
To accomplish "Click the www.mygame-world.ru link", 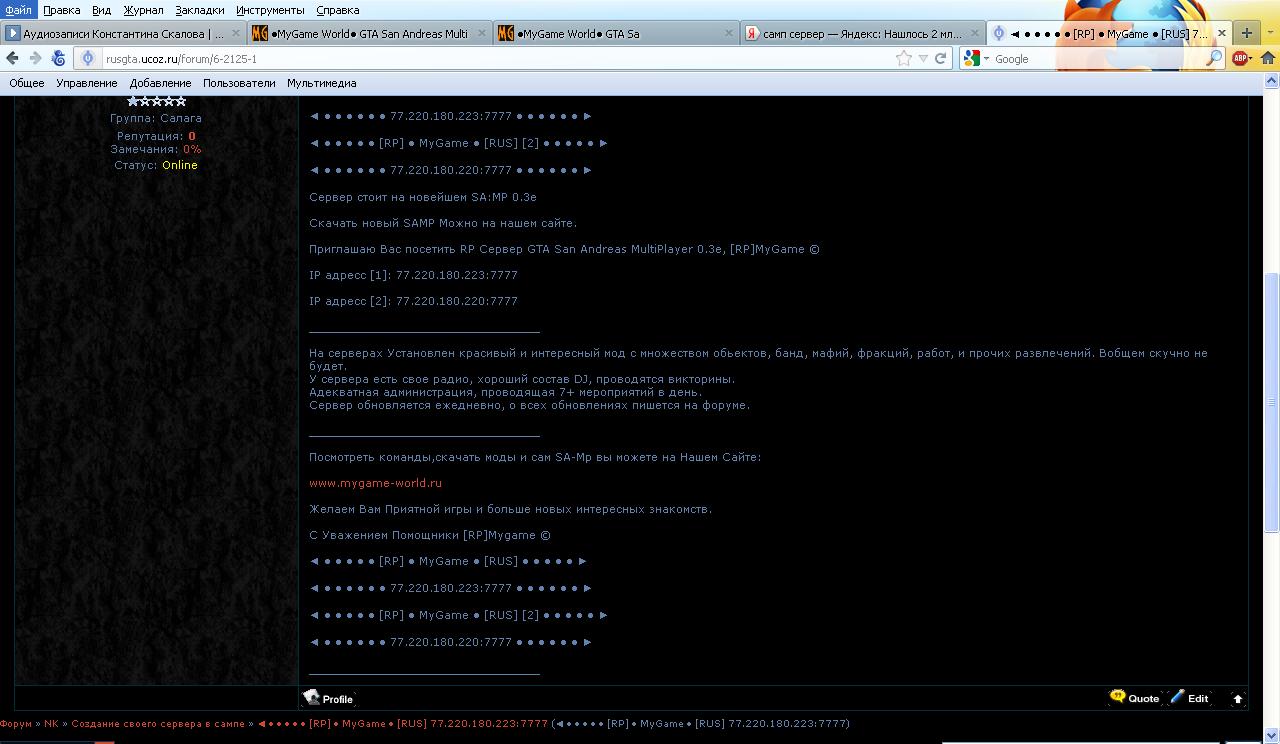I will (375, 483).
